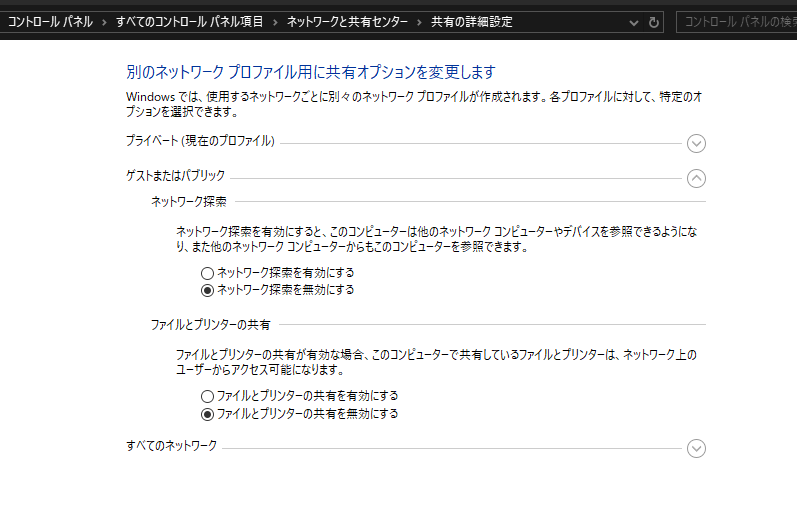Collapse the ゲストまたはパブリック section
The width and height of the screenshot is (797, 525).
tap(696, 178)
